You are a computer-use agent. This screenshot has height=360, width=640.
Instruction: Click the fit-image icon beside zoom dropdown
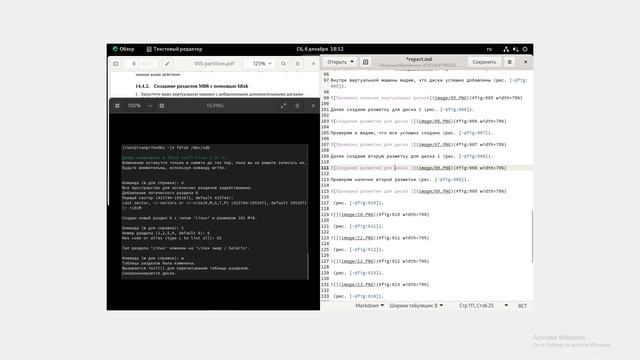coord(162,106)
